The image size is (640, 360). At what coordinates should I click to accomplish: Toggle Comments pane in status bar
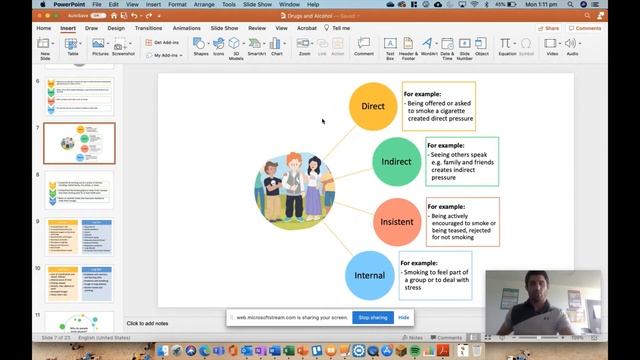point(446,338)
